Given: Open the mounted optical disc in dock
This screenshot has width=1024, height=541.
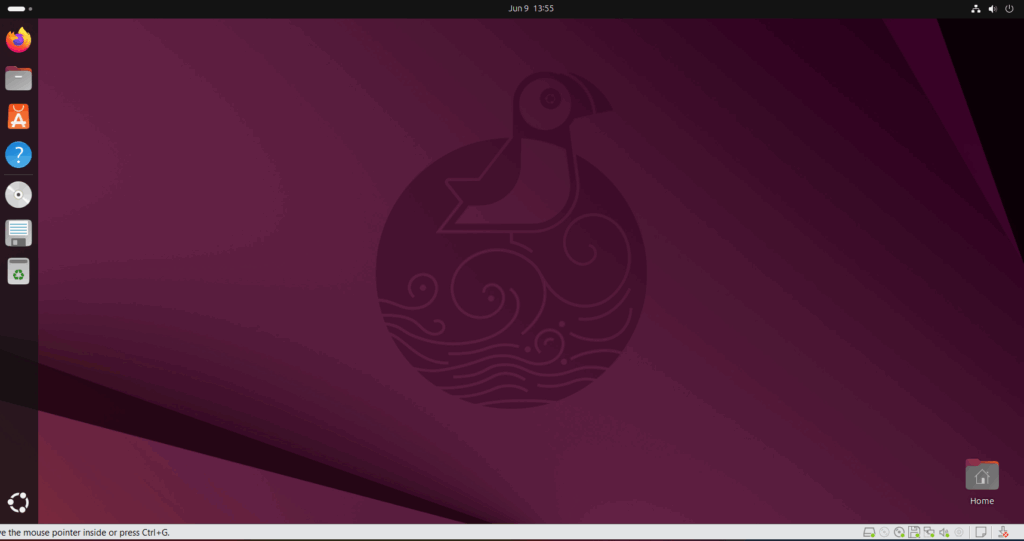Looking at the screenshot, I should [x=18, y=195].
